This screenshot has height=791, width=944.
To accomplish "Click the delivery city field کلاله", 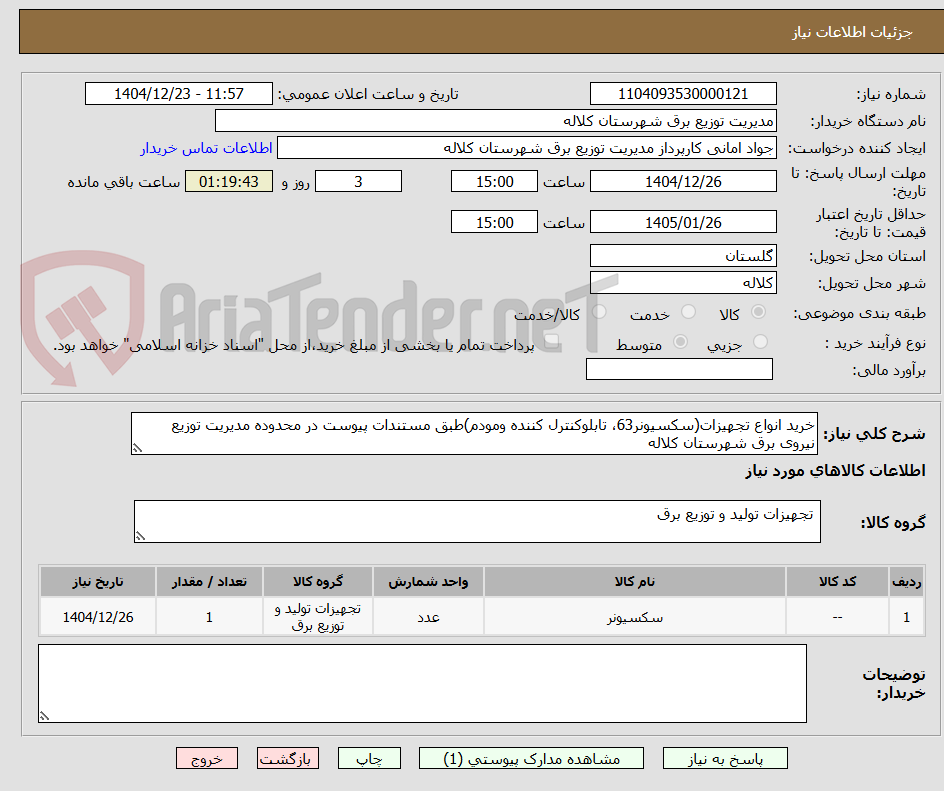I will pyautogui.click(x=683, y=283).
